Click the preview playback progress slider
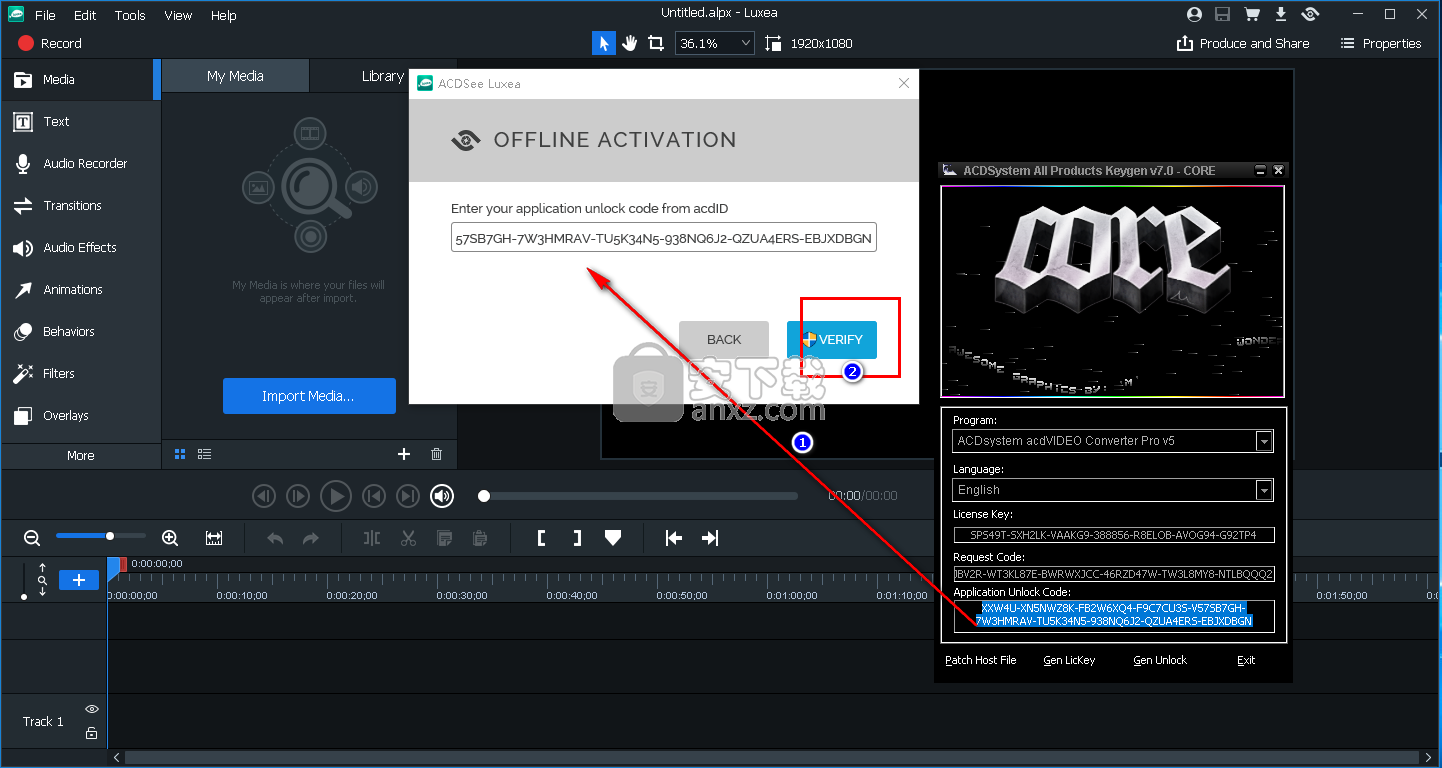 [x=640, y=495]
